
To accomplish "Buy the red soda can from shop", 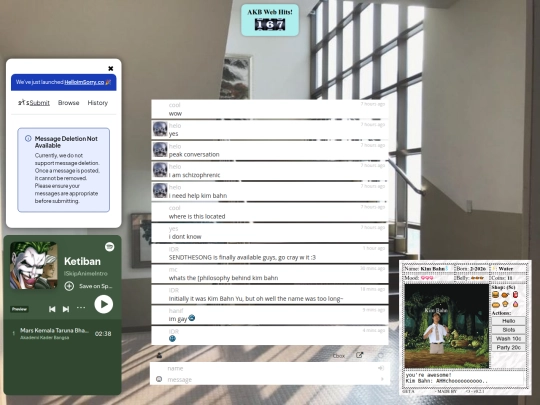I will click(515, 294).
